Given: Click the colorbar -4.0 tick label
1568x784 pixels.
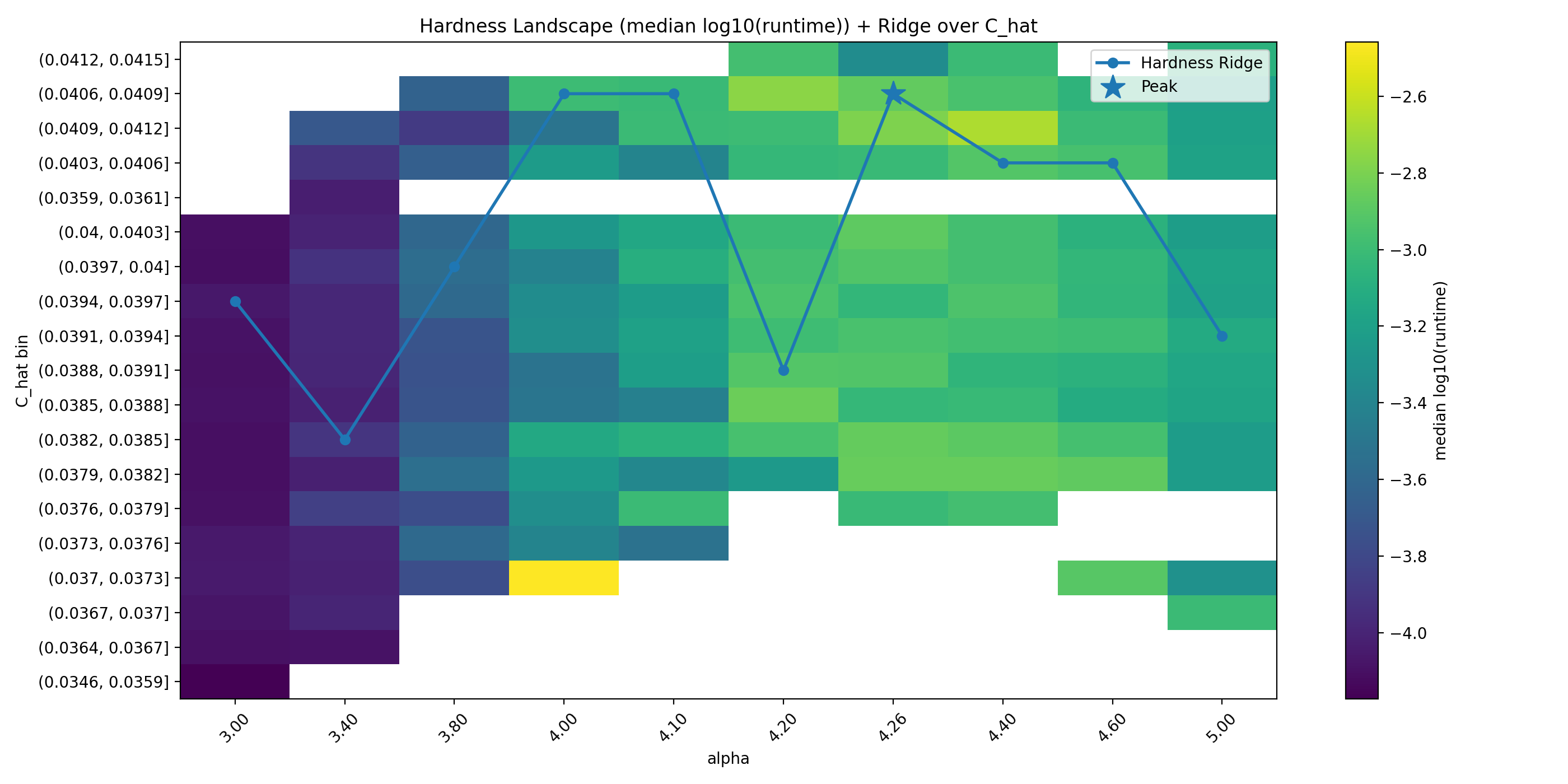Looking at the screenshot, I should 1409,633.
